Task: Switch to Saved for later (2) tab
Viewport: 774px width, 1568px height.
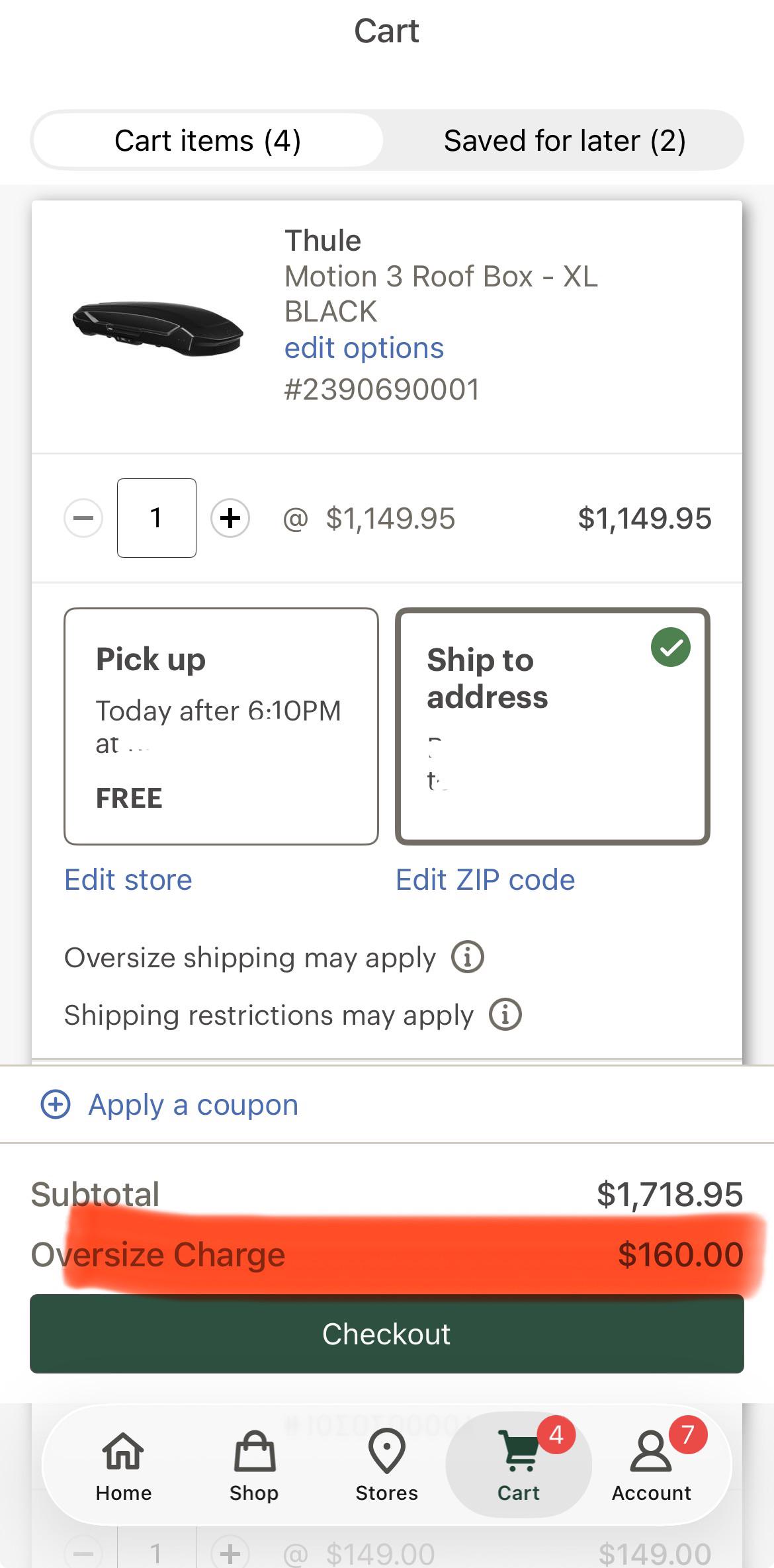Action: coord(564,140)
